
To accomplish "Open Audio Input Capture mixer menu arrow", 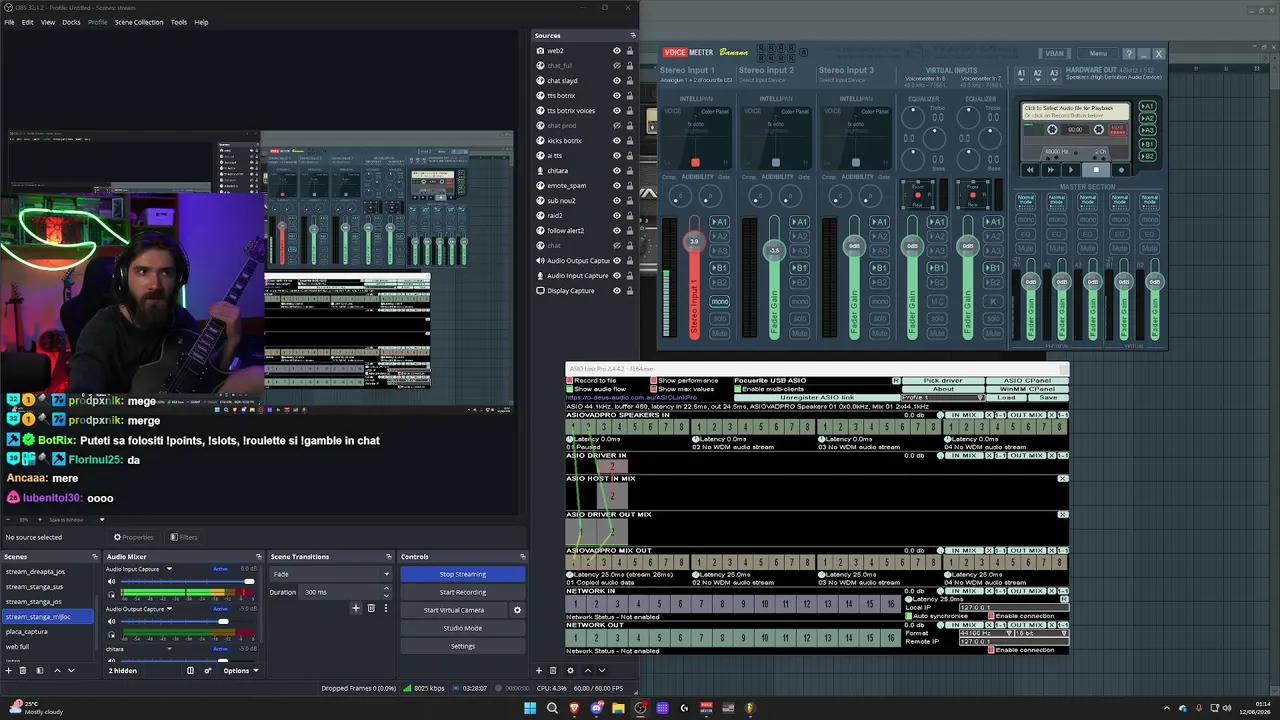I will tap(169, 569).
